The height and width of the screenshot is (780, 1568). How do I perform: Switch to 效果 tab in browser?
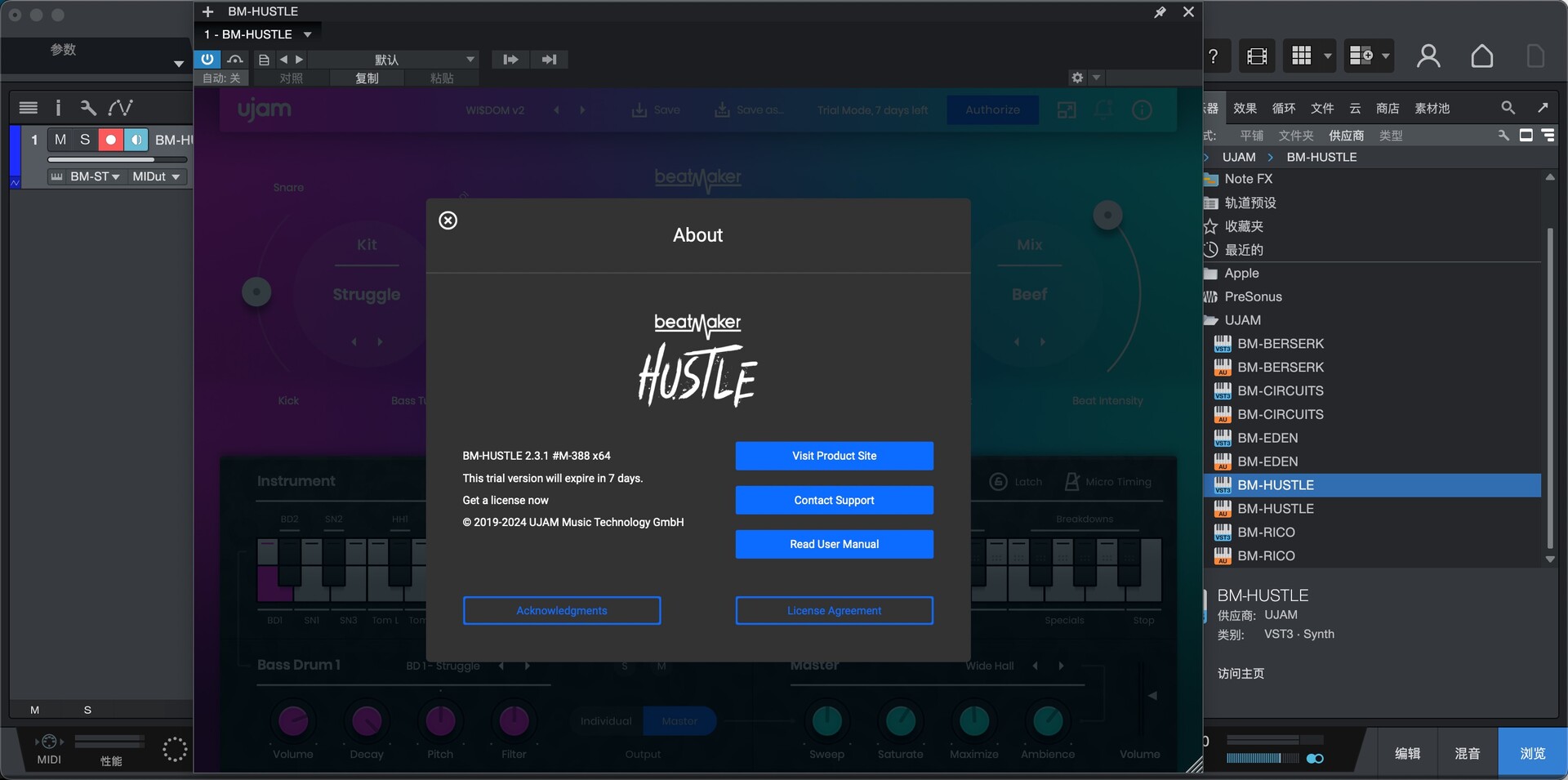1245,108
